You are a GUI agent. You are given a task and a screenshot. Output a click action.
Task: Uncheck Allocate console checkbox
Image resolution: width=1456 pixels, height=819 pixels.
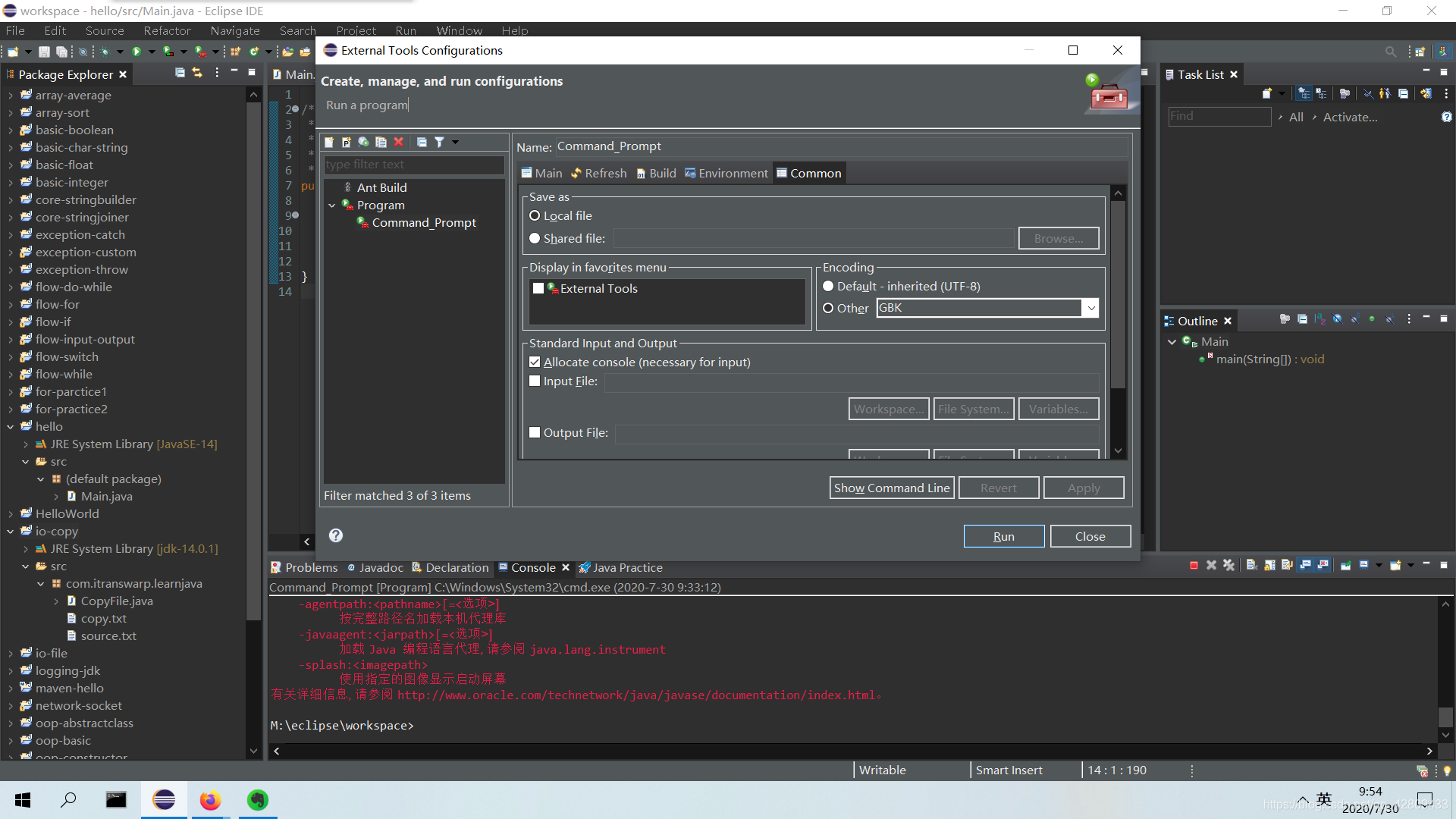[535, 362]
